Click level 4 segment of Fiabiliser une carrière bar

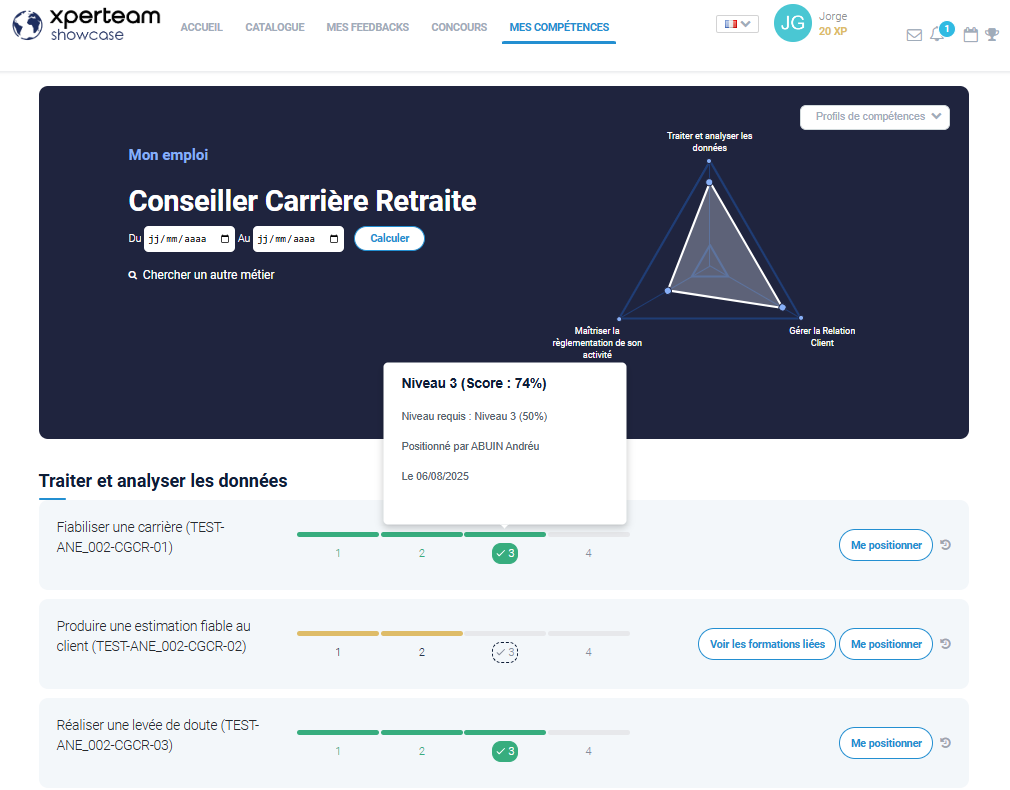point(589,535)
